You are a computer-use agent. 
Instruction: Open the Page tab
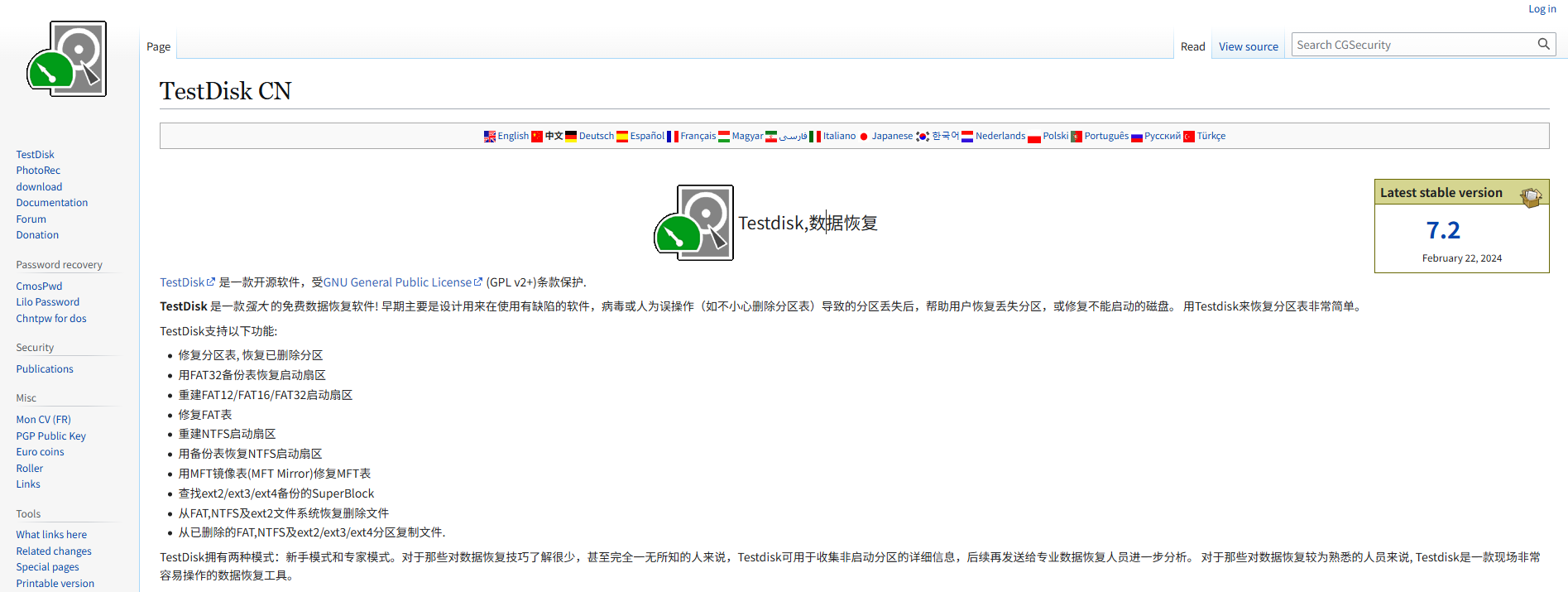tap(159, 46)
